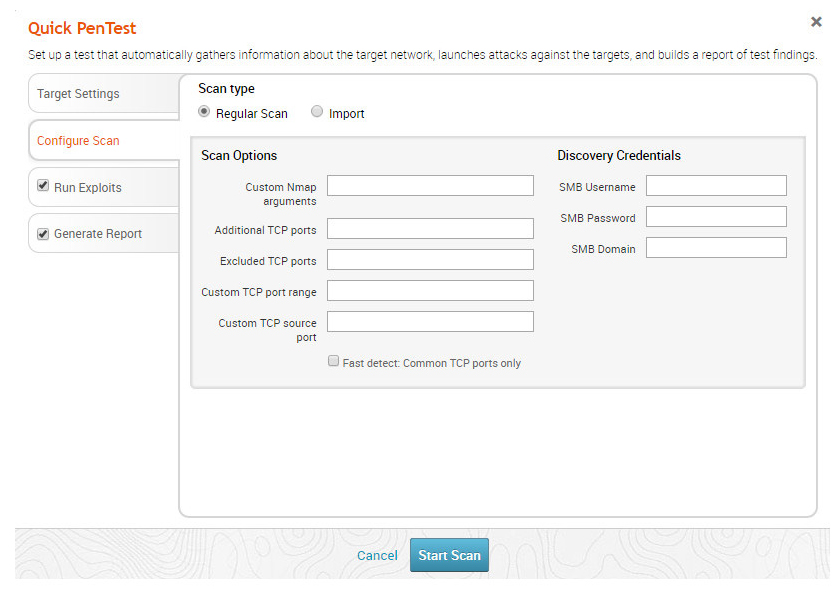Screen dimensions: 838x596
Task: Open the Target Settings tab
Action: point(78,94)
